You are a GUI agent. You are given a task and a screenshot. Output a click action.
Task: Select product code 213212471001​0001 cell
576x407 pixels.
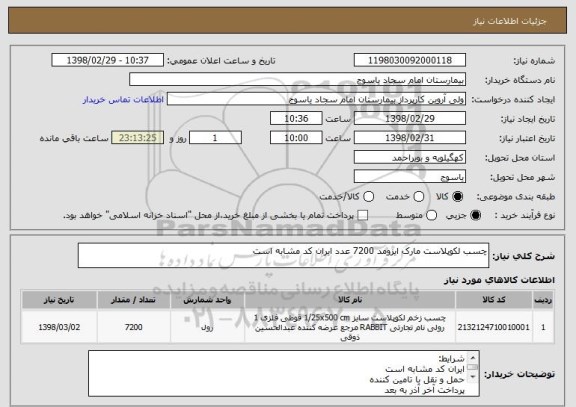click(494, 327)
